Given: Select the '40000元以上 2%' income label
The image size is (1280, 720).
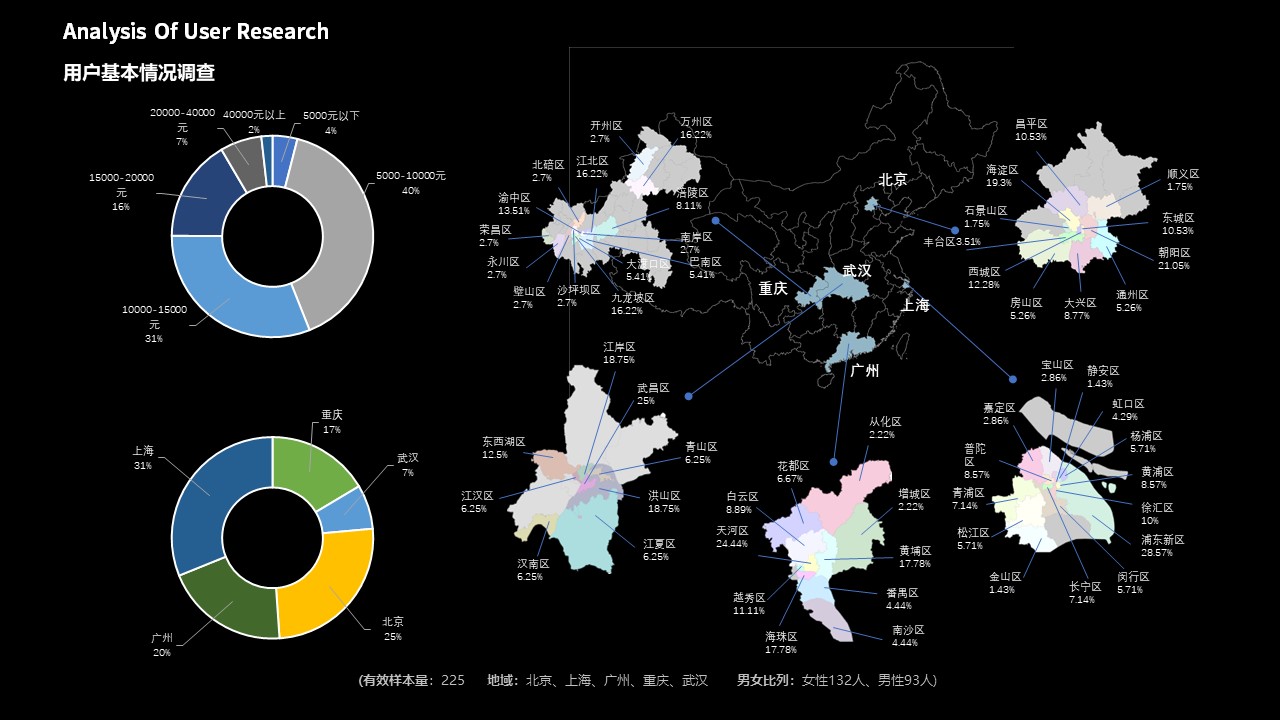Looking at the screenshot, I should 254,123.
